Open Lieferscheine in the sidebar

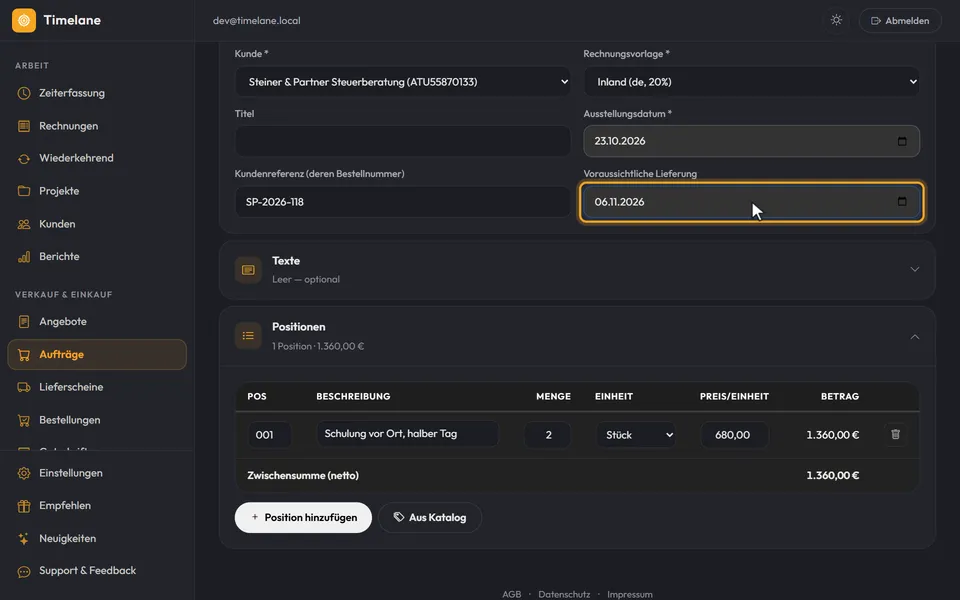pos(97,387)
